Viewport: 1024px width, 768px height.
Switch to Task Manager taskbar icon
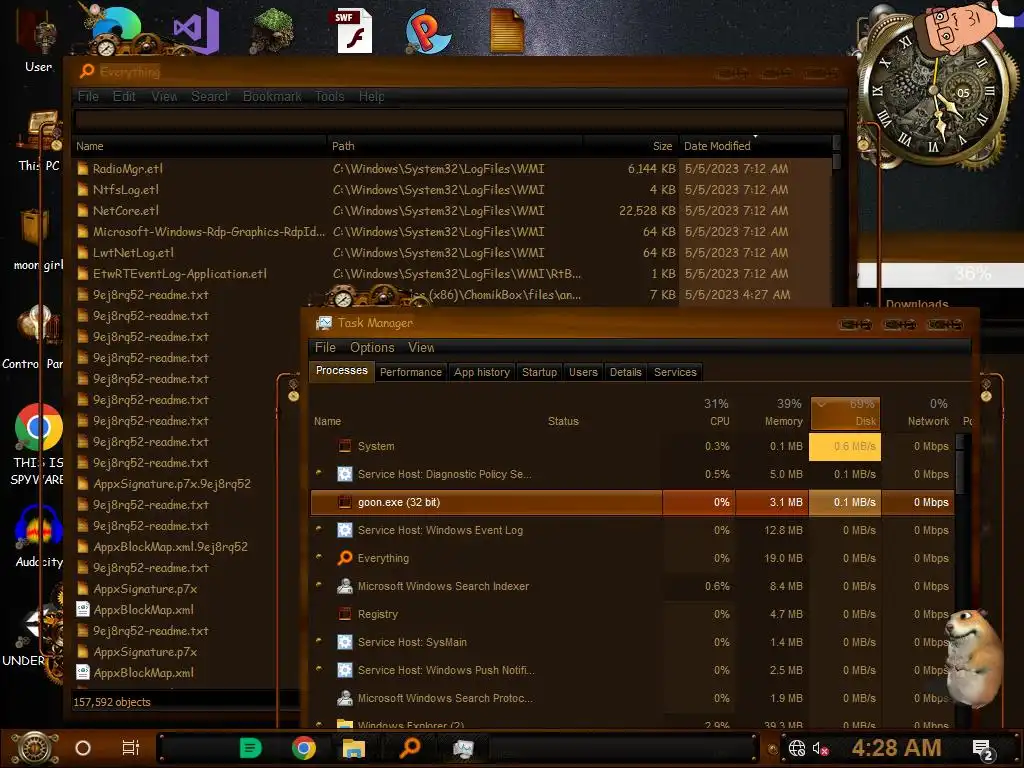point(463,748)
